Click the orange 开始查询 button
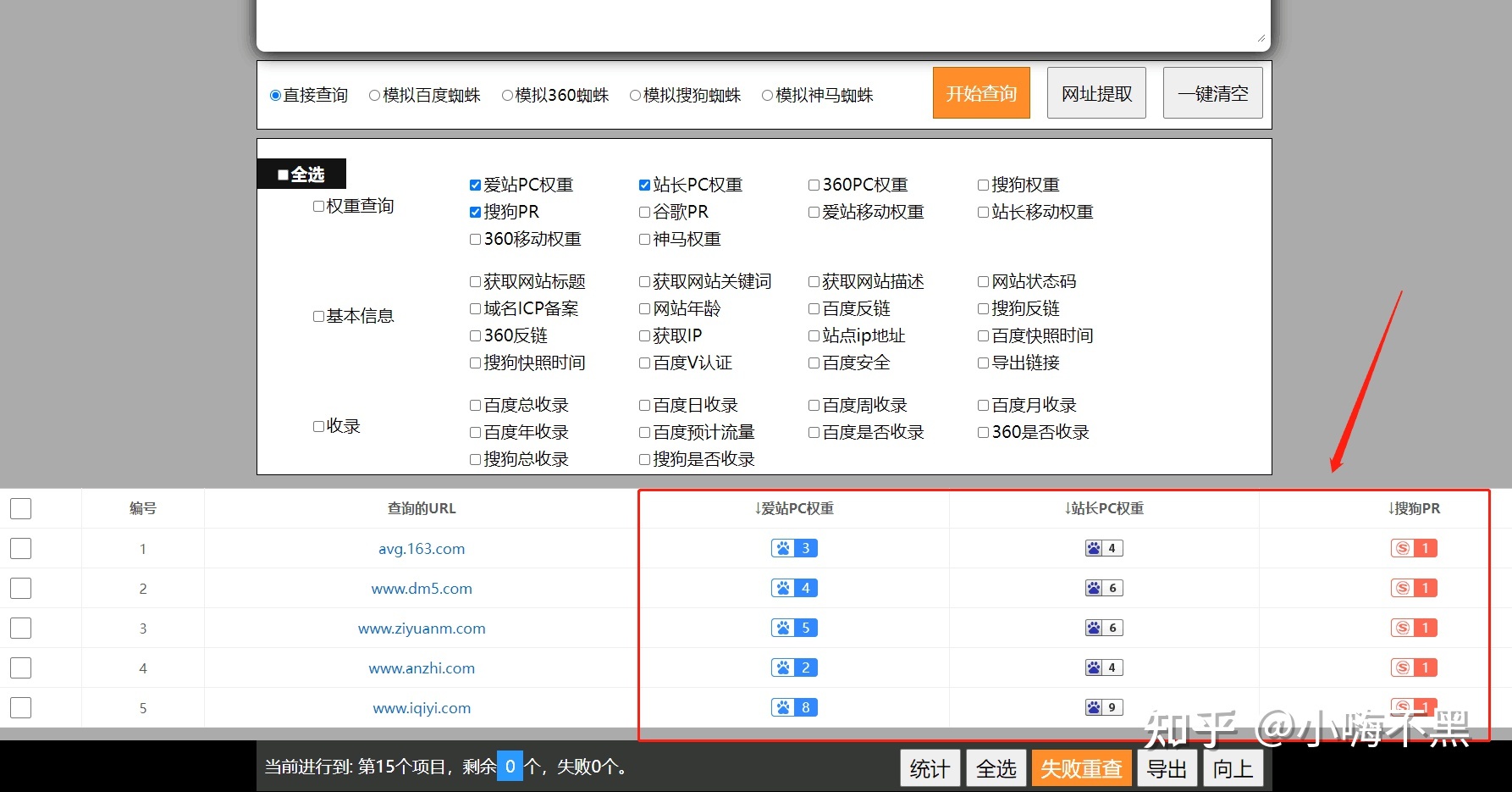1512x792 pixels. click(x=981, y=93)
